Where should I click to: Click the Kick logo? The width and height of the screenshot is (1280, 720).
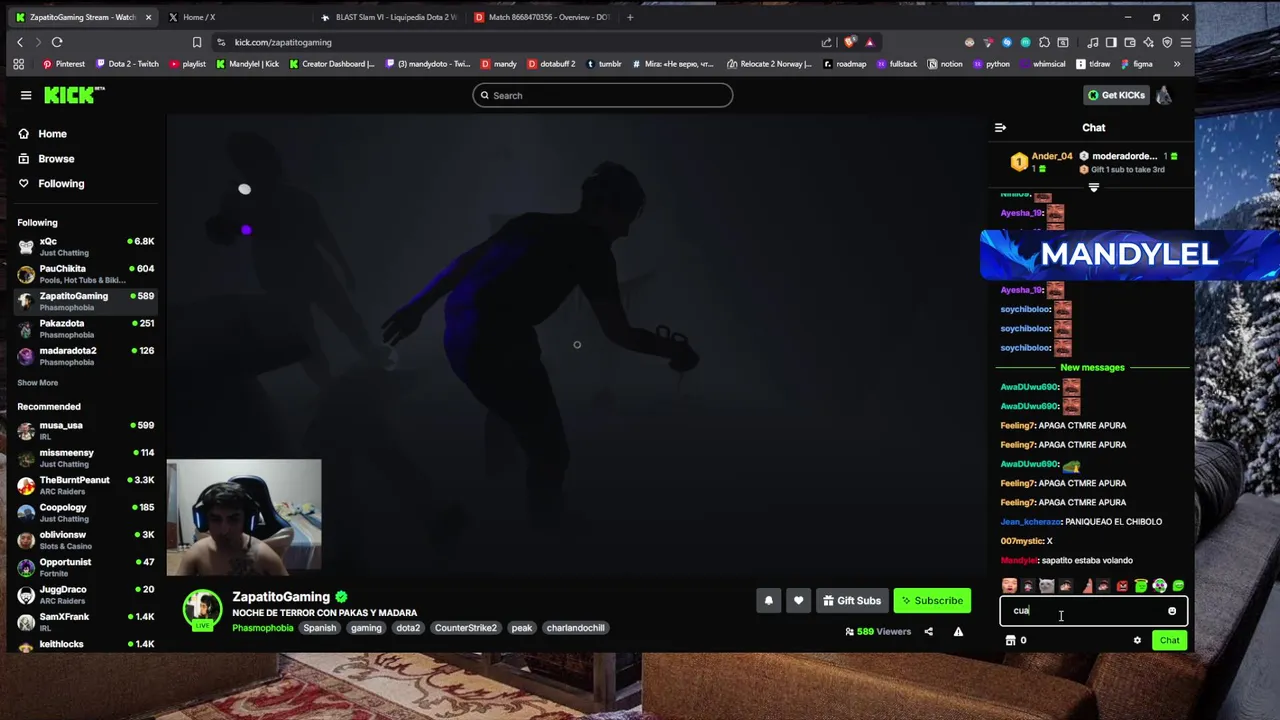72,95
